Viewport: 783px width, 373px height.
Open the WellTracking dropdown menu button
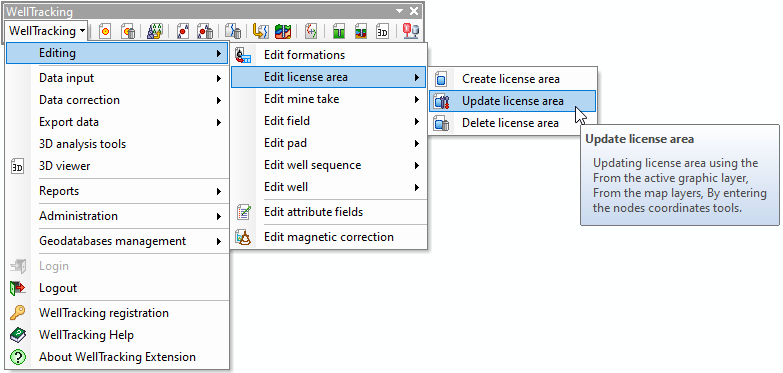click(x=47, y=31)
